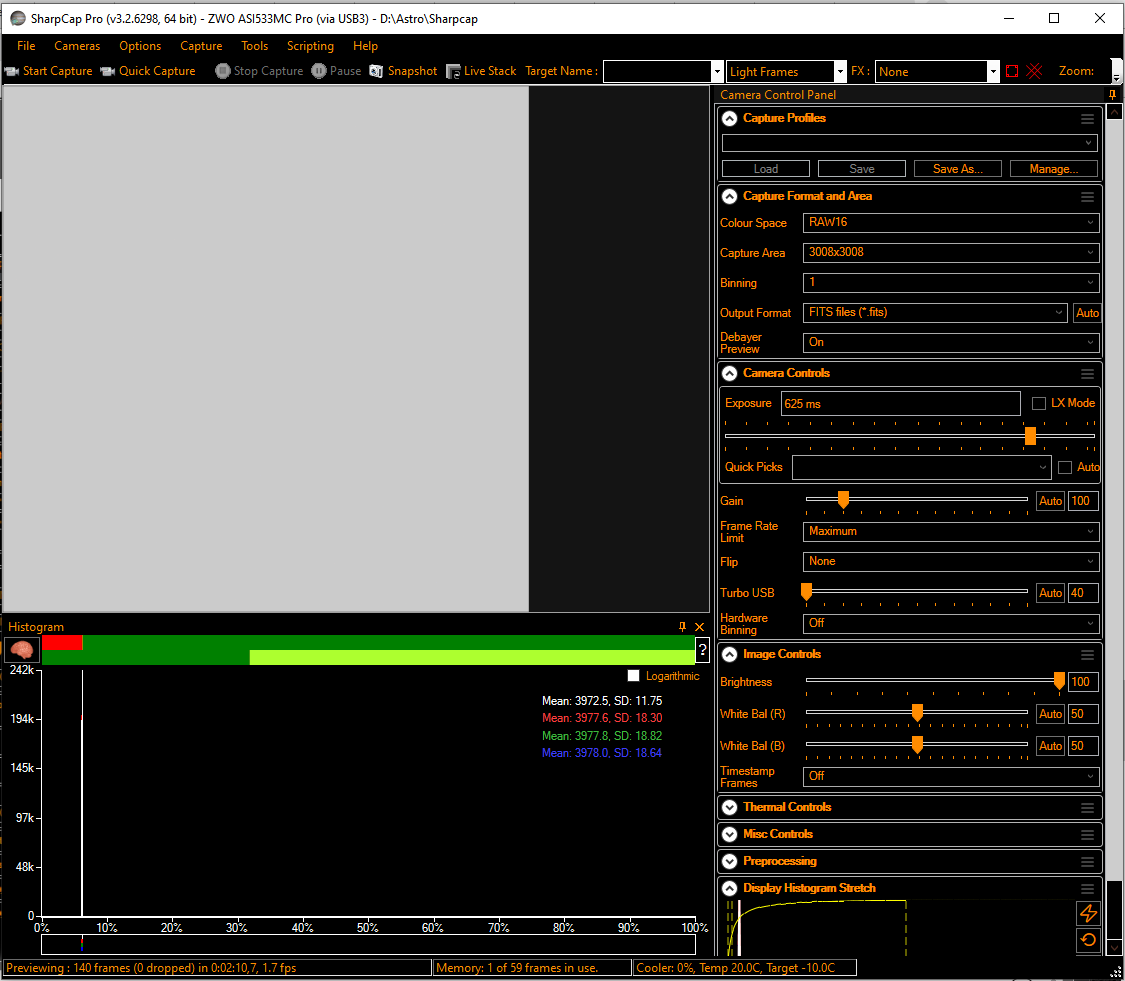This screenshot has height=981, width=1125.
Task: Click Quick Capture in the toolbar
Action: (x=149, y=71)
